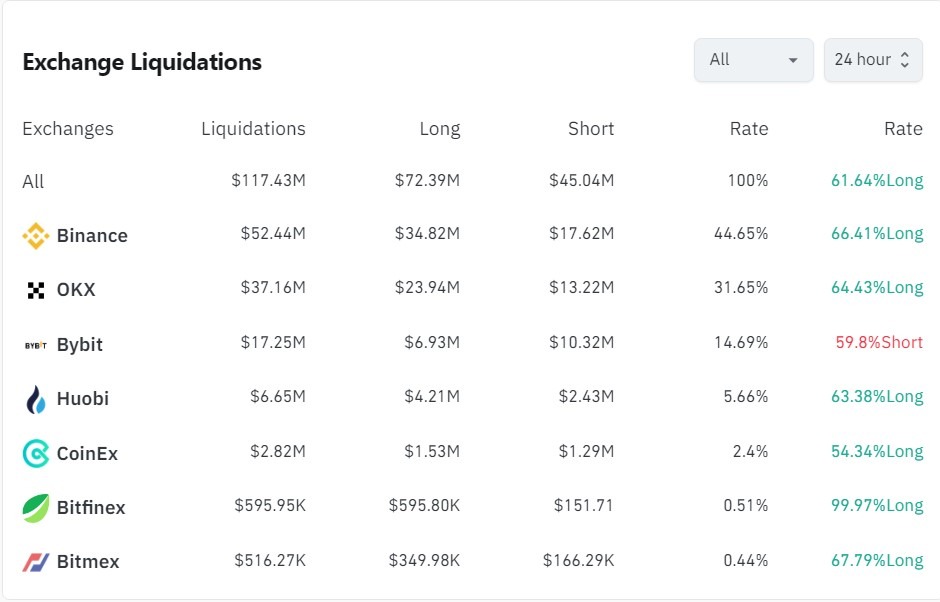Click the CoinEx logo icon
The height and width of the screenshot is (602, 940).
[x=36, y=454]
